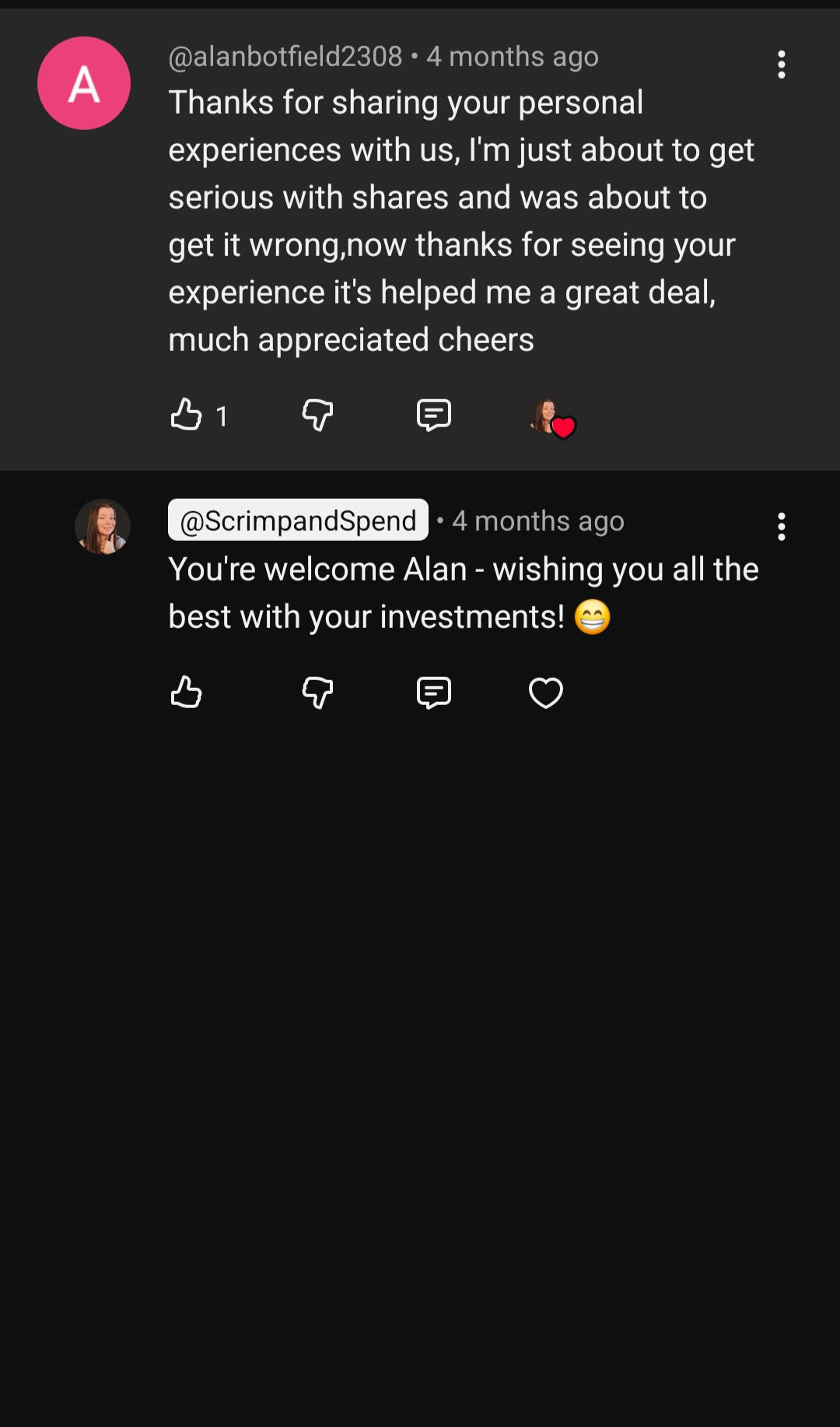Image resolution: width=840 pixels, height=1427 pixels.
Task: Tap the timestamp on ScrimpandSpend's reply
Action: pos(538,521)
